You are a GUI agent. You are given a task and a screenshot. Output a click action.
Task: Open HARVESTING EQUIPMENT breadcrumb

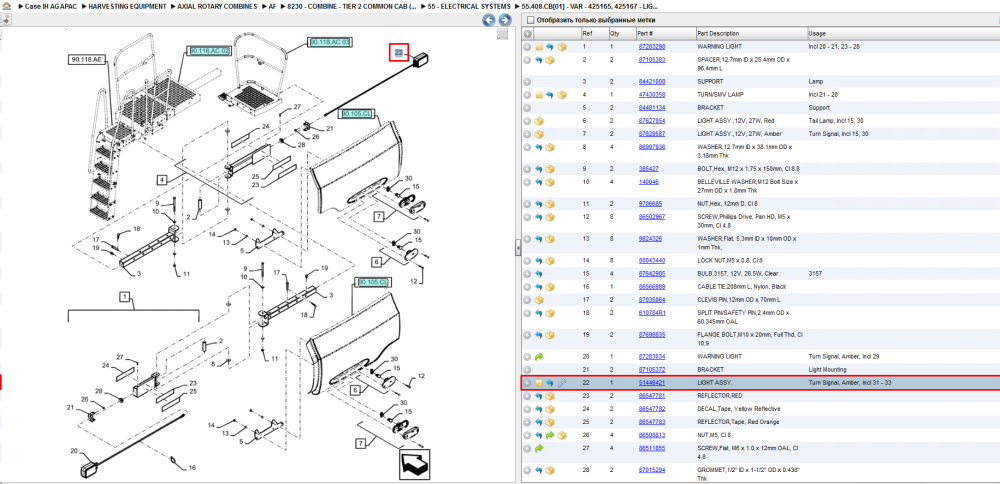click(x=128, y=6)
